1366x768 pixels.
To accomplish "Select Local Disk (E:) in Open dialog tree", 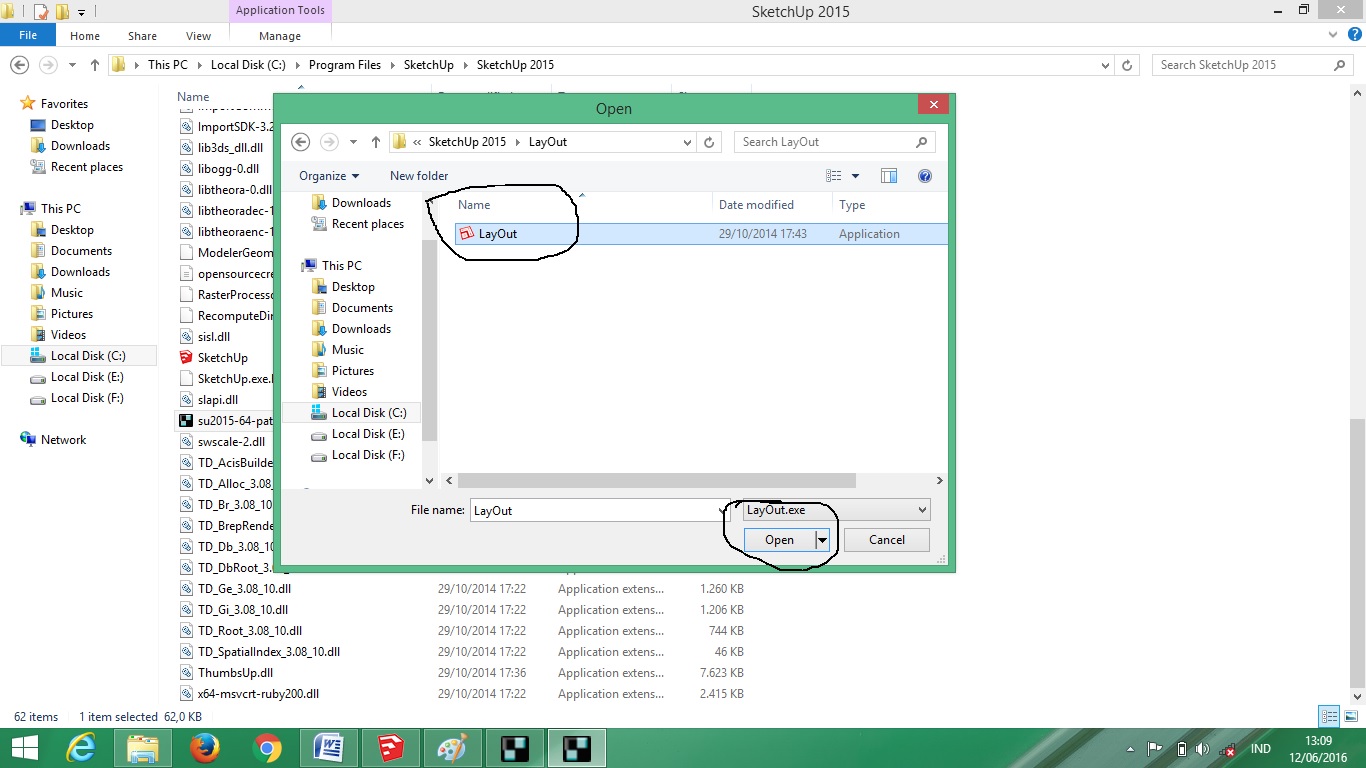I will 368,434.
